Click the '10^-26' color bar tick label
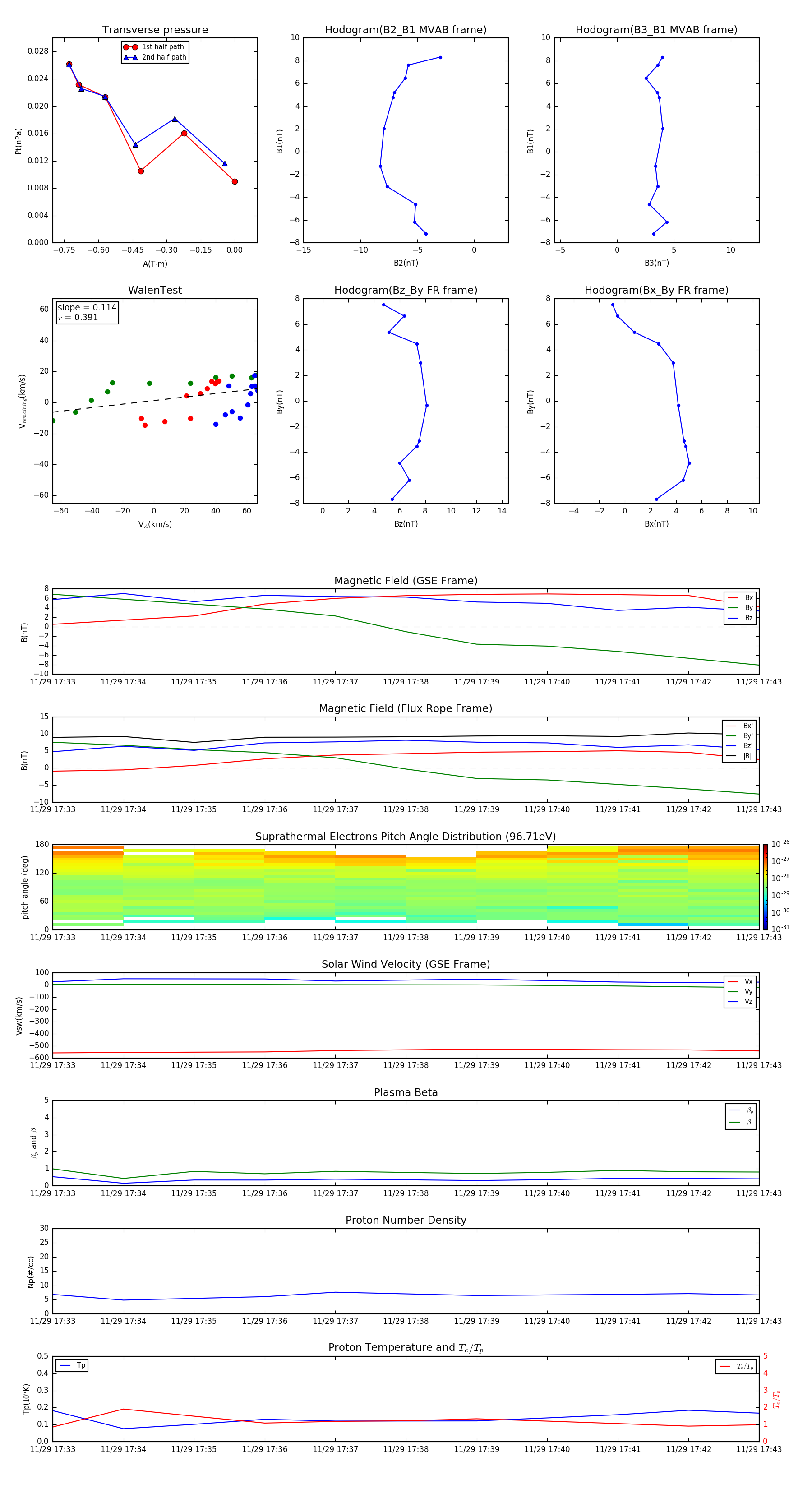812x1489 pixels. [780, 844]
